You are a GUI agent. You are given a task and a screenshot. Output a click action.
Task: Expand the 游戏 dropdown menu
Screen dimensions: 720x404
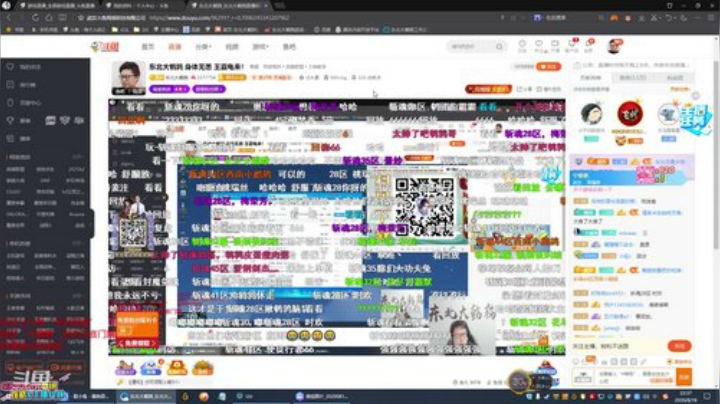(x=260, y=46)
